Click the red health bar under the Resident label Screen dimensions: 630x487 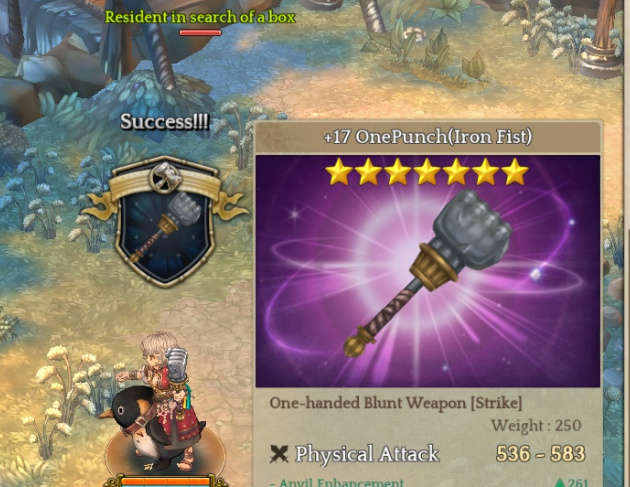point(200,33)
